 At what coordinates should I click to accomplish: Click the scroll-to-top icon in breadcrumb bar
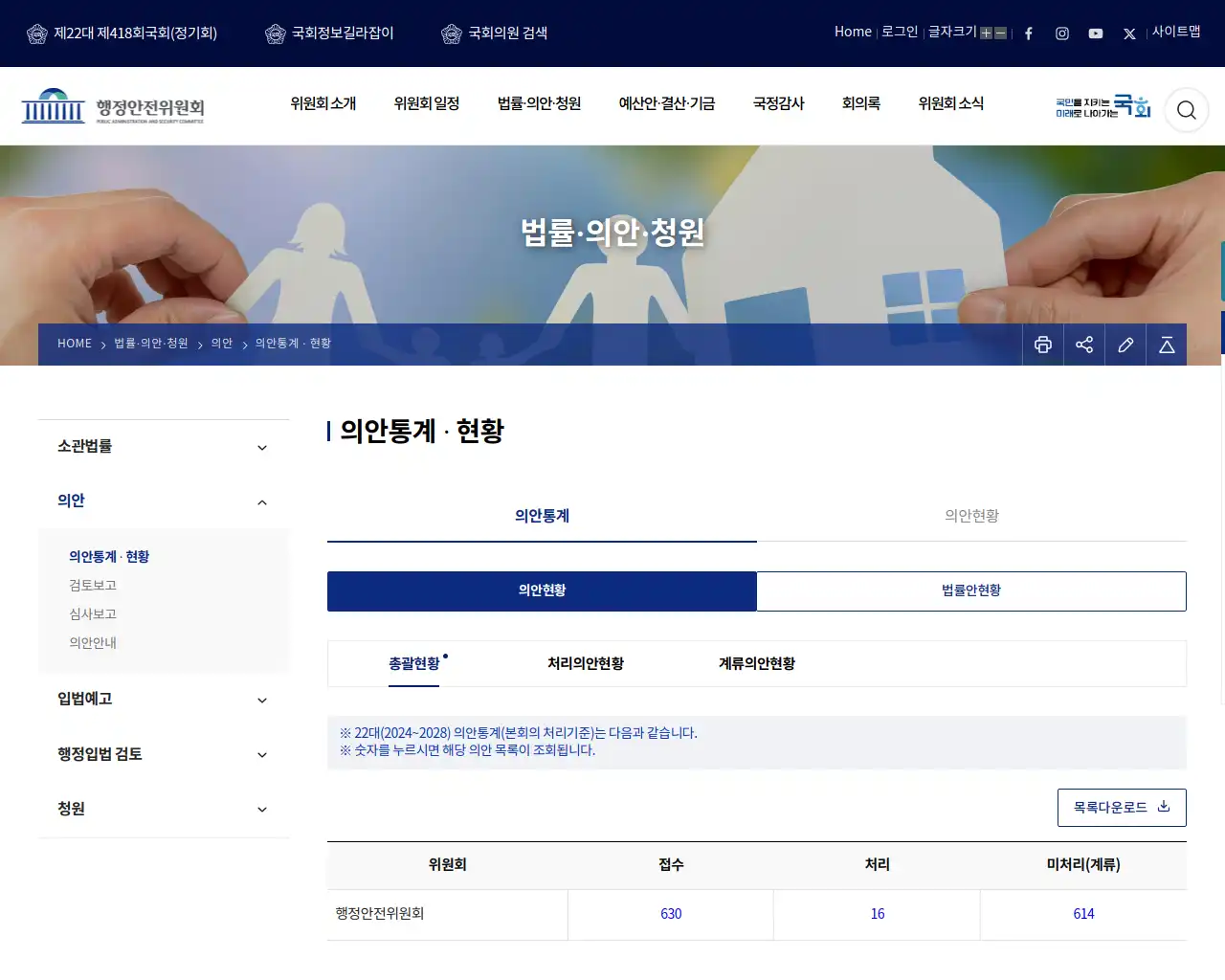click(1167, 345)
